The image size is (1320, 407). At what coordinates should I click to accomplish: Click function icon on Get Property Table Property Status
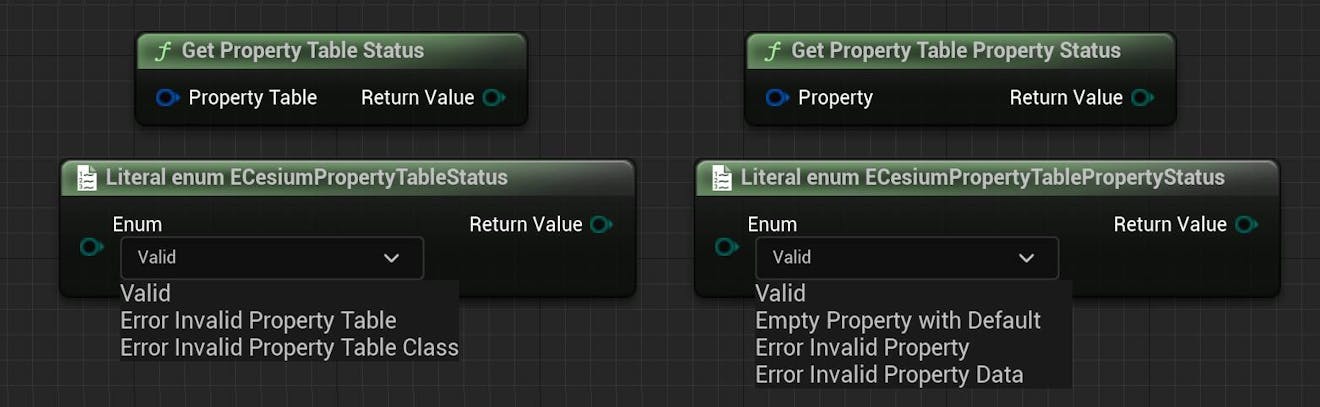(x=772, y=51)
